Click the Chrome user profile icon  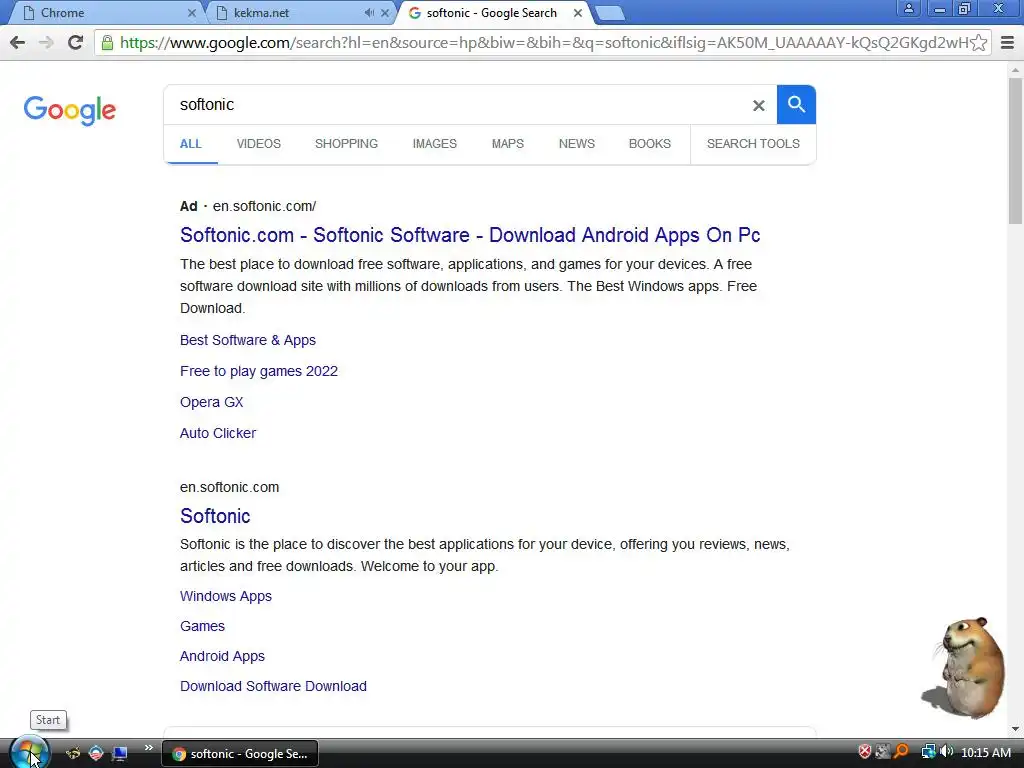tap(908, 8)
